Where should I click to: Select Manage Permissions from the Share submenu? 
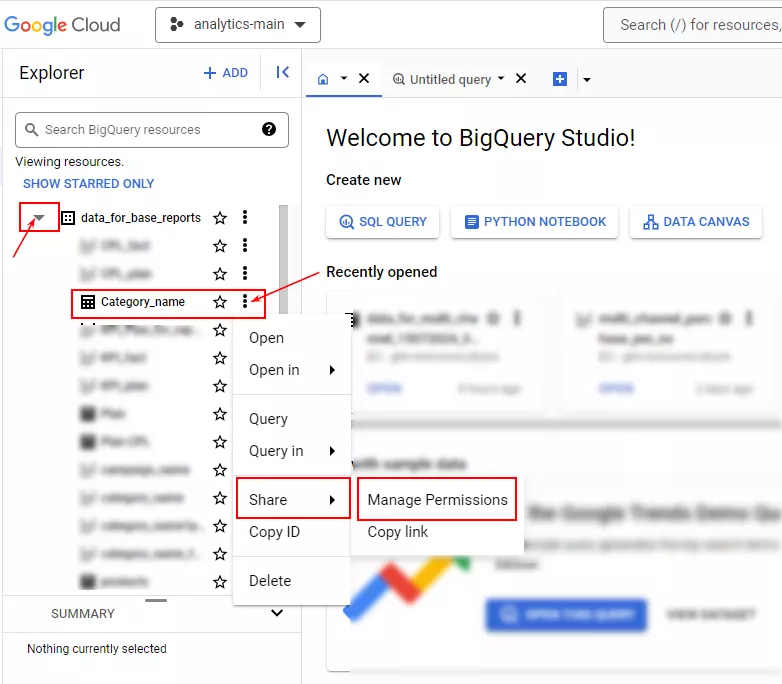(x=437, y=499)
